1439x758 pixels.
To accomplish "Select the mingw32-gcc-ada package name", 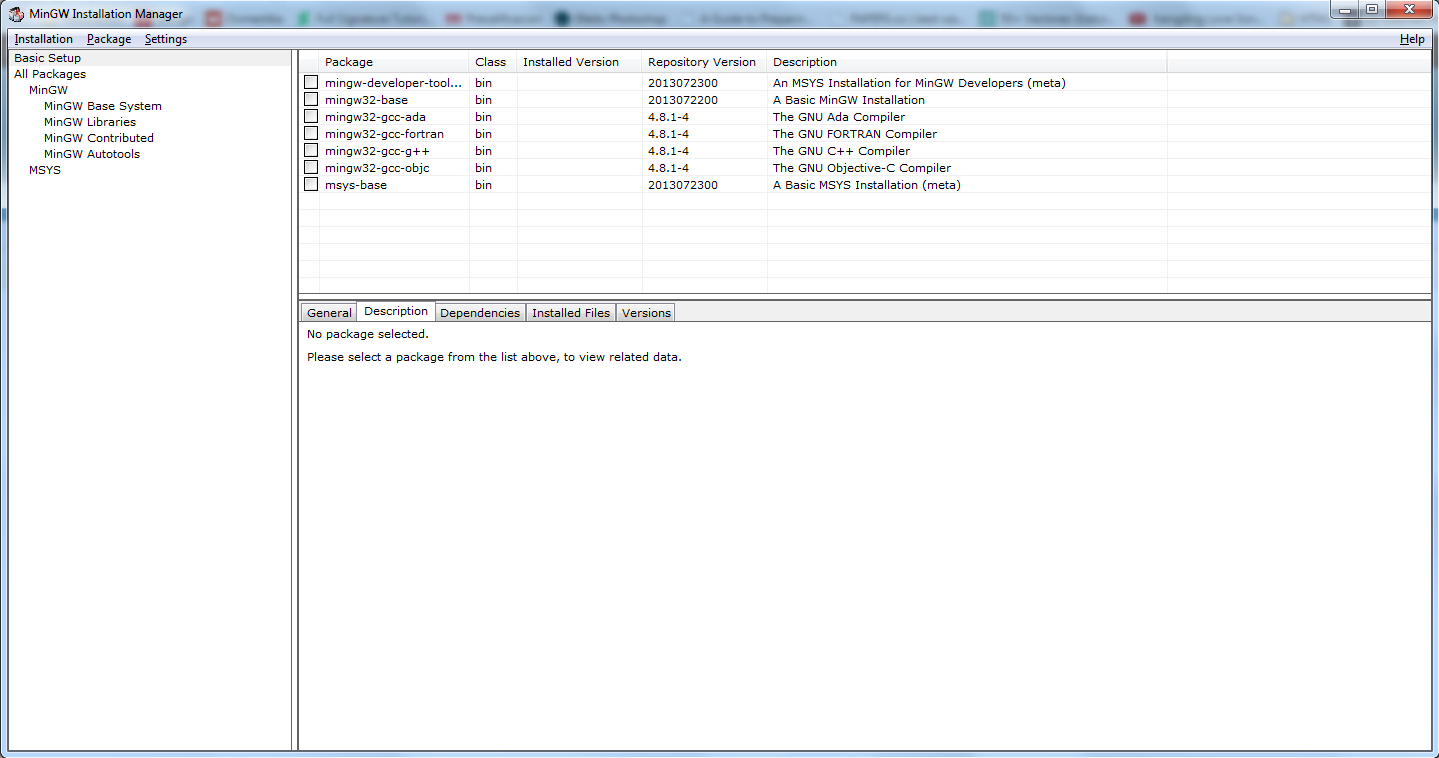I will (x=375, y=117).
